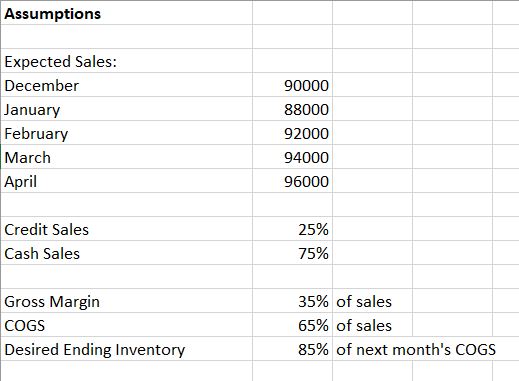Click the January label cell

pyautogui.click(x=127, y=109)
